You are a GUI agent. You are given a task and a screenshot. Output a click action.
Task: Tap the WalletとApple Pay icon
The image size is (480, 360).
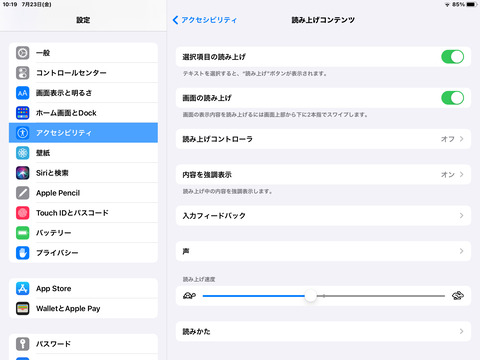click(23, 308)
